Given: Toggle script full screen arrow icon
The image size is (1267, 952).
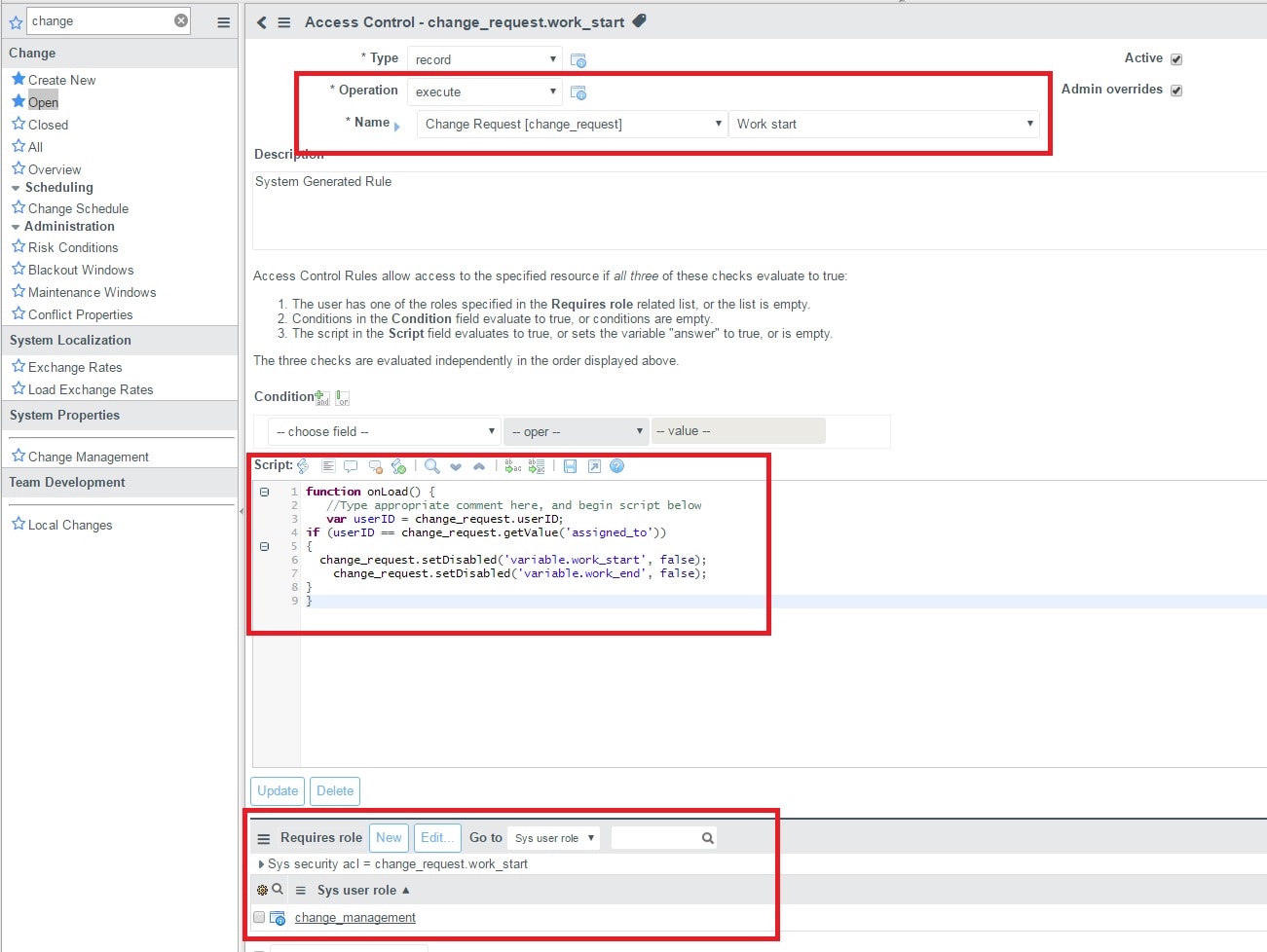Looking at the screenshot, I should click(x=594, y=466).
